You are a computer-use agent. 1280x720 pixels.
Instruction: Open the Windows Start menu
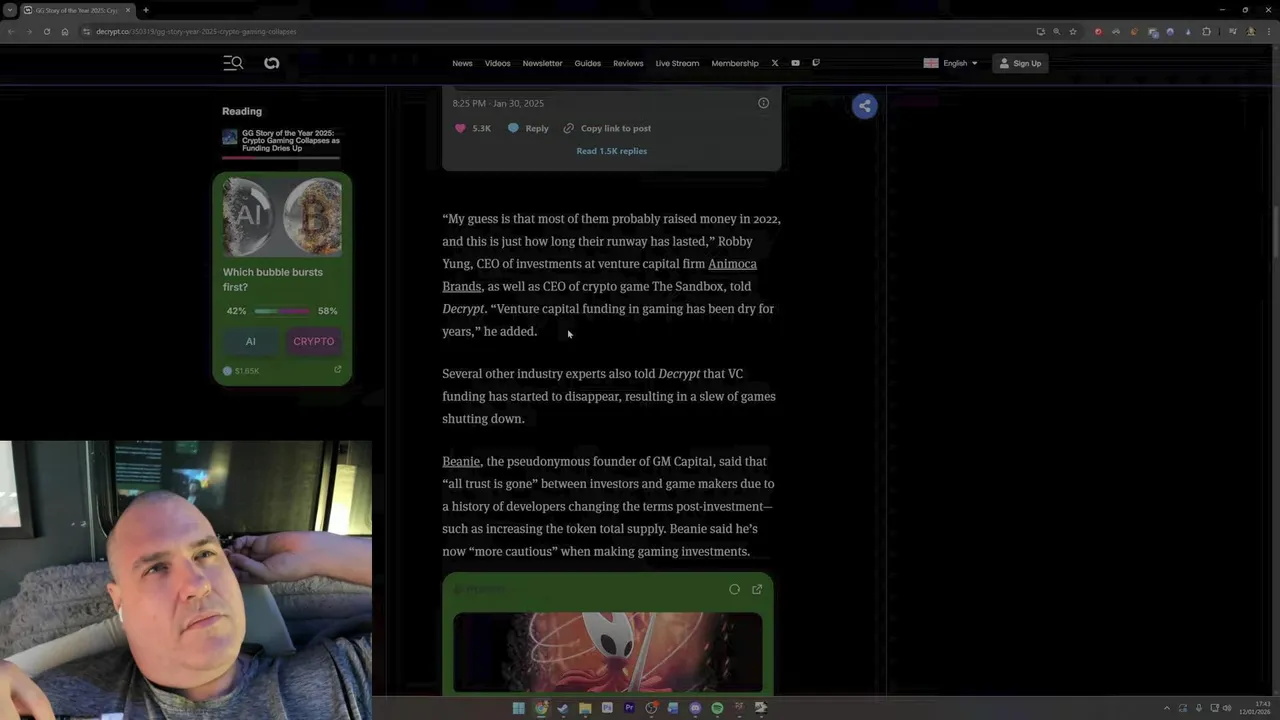518,708
